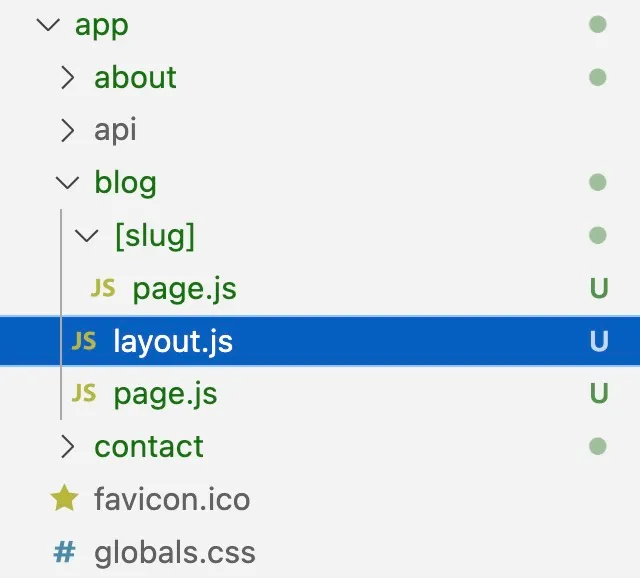Open the globals.css file
The height and width of the screenshot is (578, 640).
coord(175,552)
